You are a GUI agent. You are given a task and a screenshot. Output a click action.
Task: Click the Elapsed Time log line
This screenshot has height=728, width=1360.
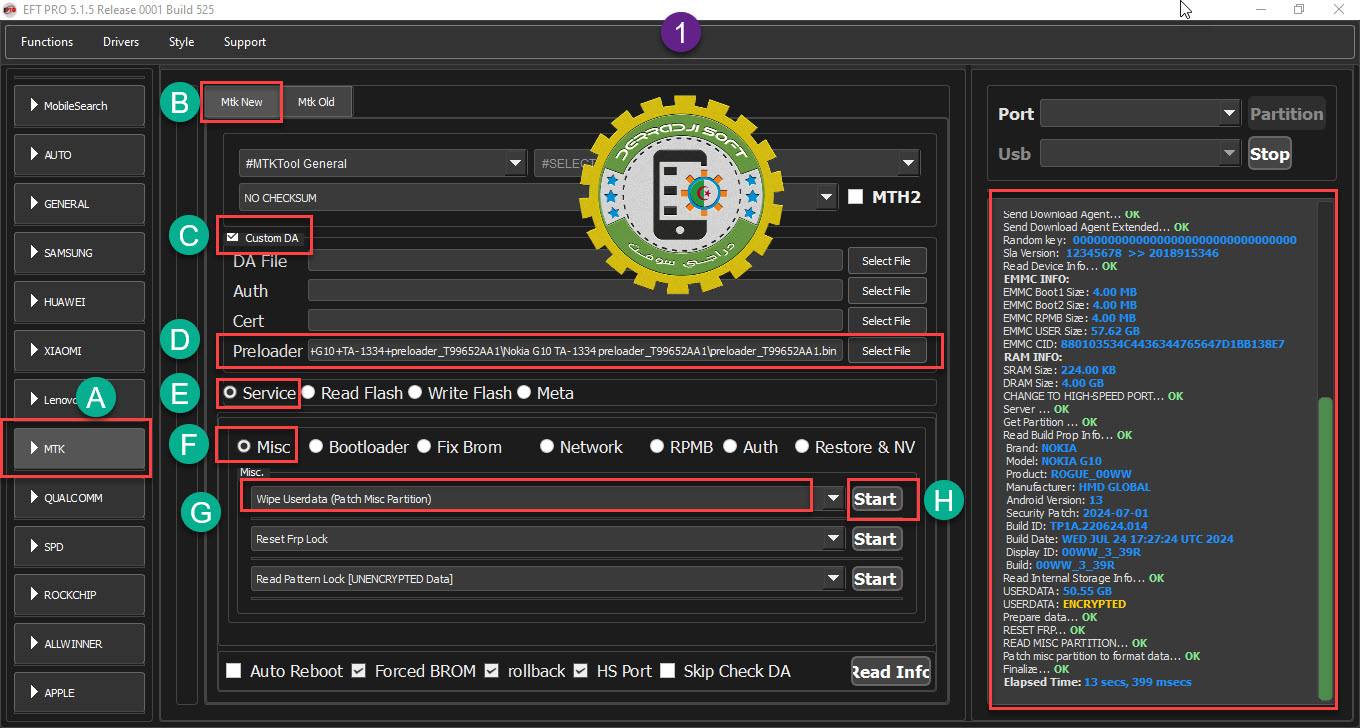coord(1097,682)
